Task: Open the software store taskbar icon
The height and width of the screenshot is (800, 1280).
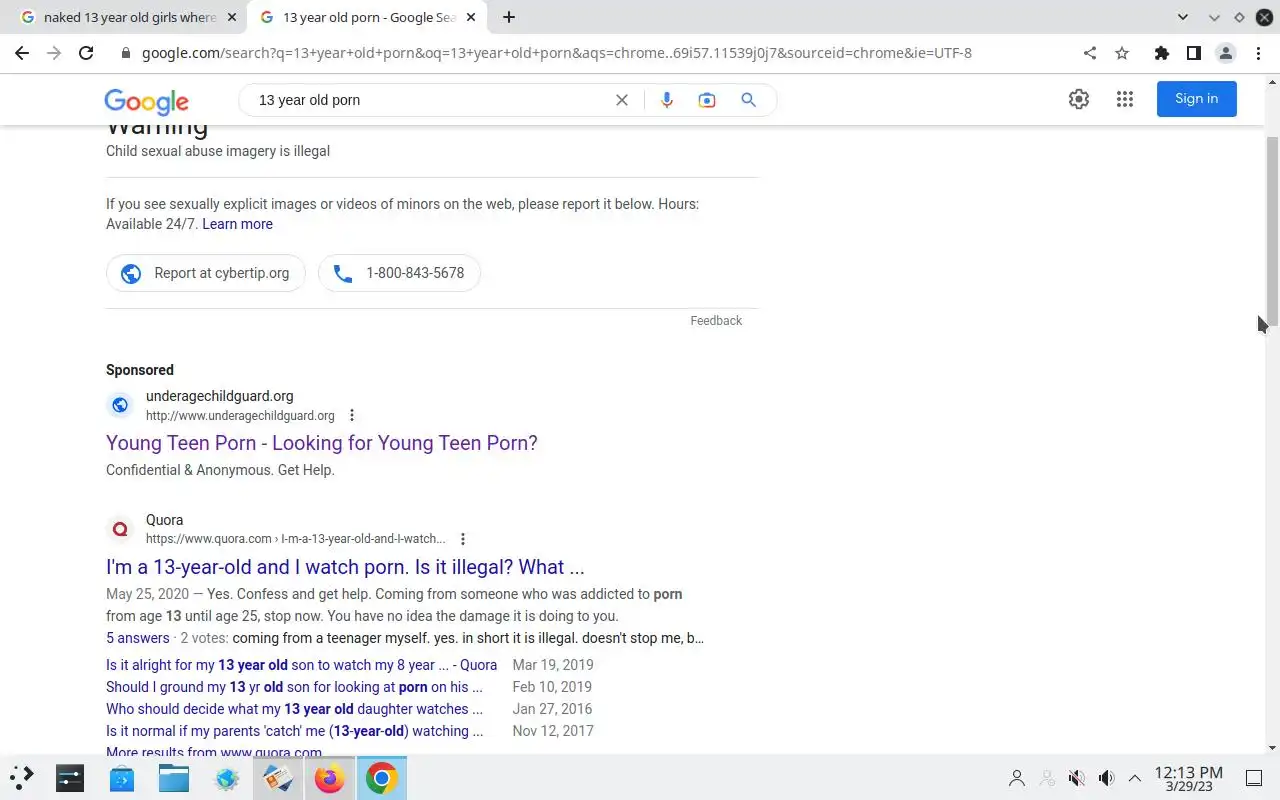Action: click(x=121, y=777)
